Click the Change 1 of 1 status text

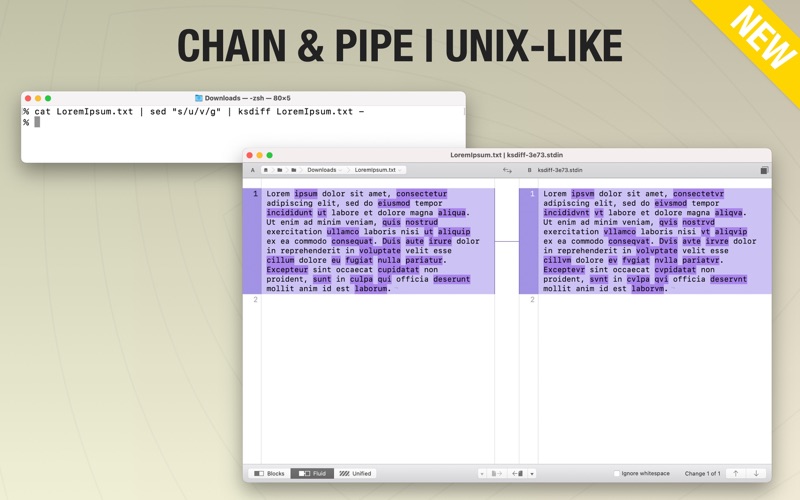[x=703, y=474]
